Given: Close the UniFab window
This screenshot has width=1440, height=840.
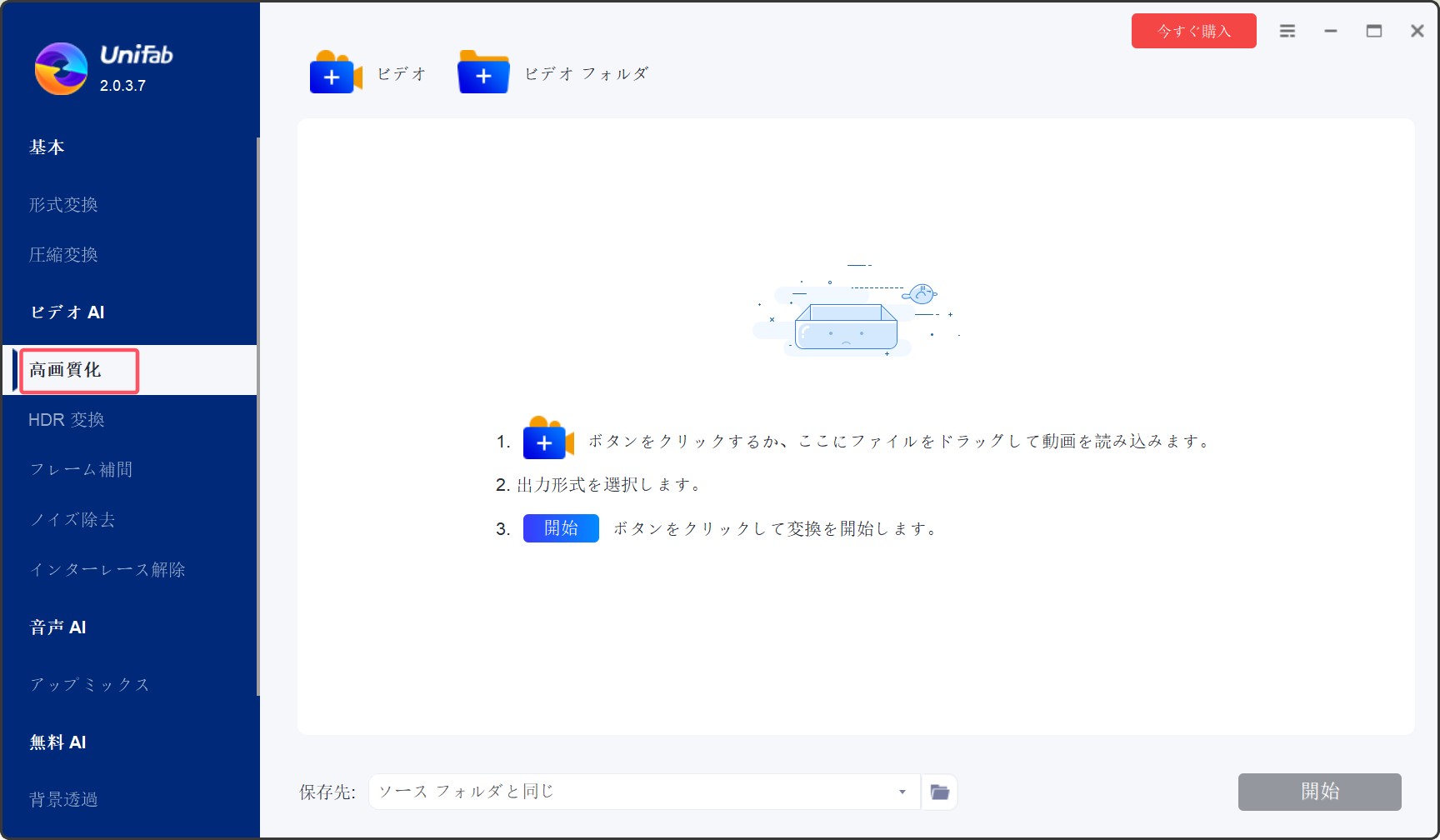Looking at the screenshot, I should tap(1417, 31).
